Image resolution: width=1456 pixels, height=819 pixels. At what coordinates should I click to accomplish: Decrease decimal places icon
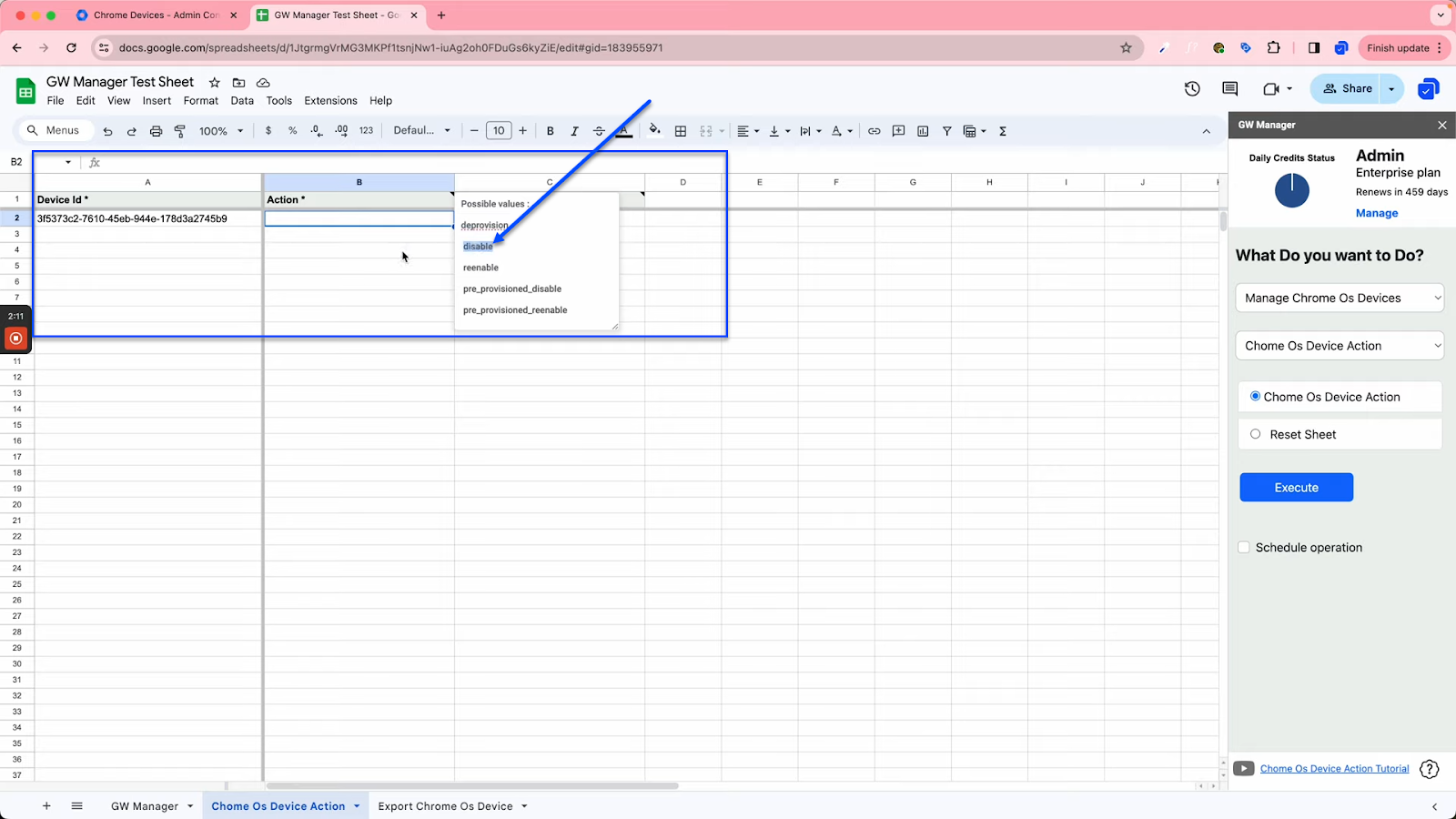[317, 131]
